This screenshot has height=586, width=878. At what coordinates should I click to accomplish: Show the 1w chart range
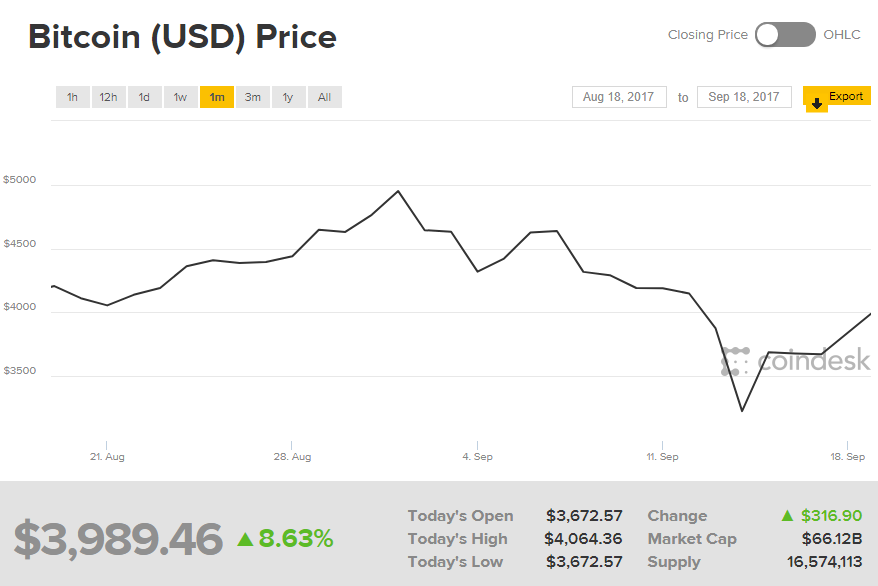click(180, 97)
